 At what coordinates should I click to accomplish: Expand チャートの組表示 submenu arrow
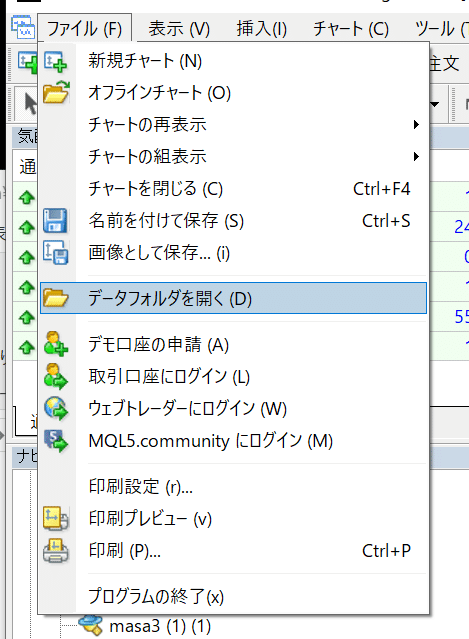(x=416, y=156)
